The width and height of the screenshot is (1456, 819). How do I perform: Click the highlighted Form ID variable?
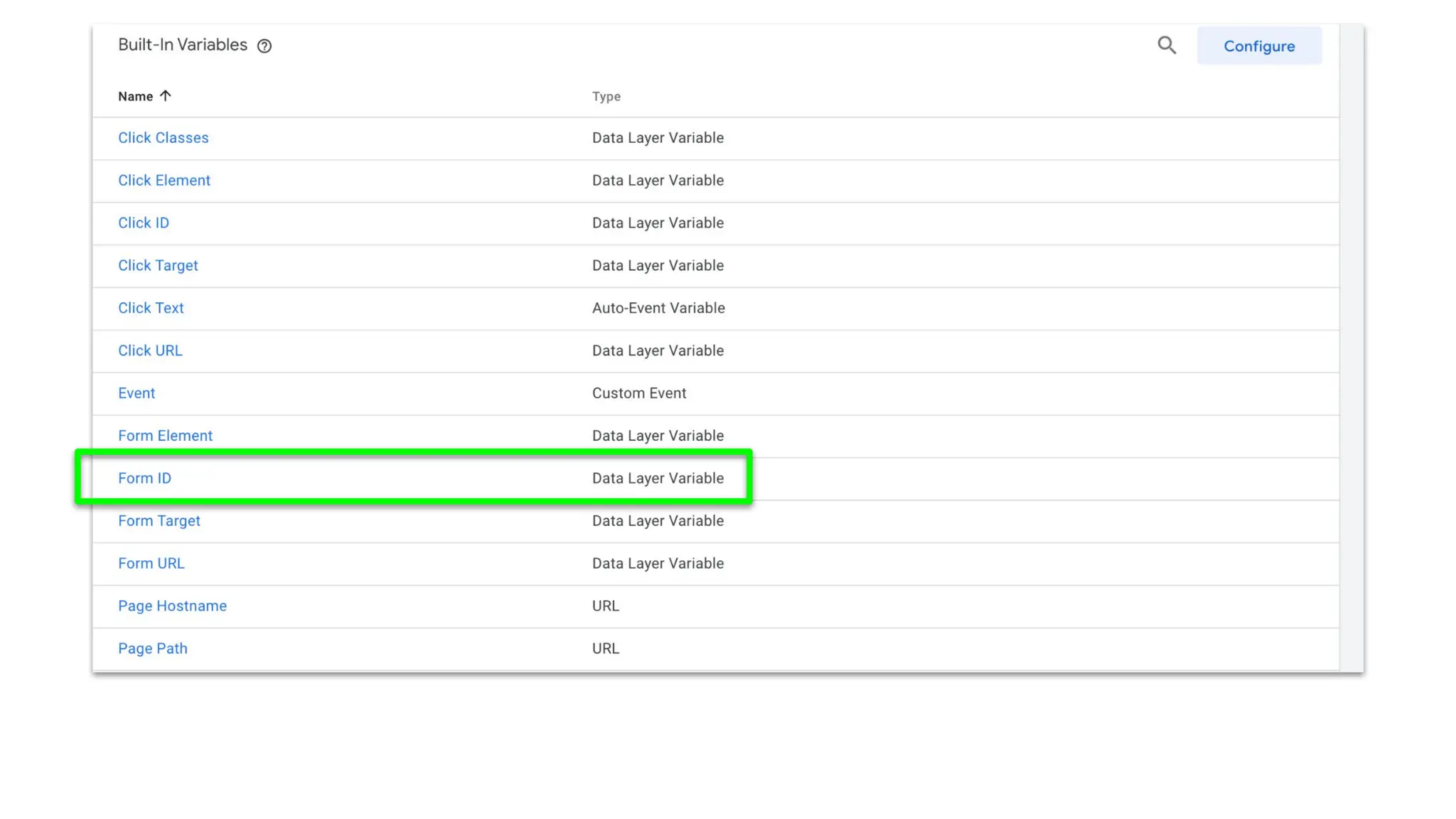144,478
